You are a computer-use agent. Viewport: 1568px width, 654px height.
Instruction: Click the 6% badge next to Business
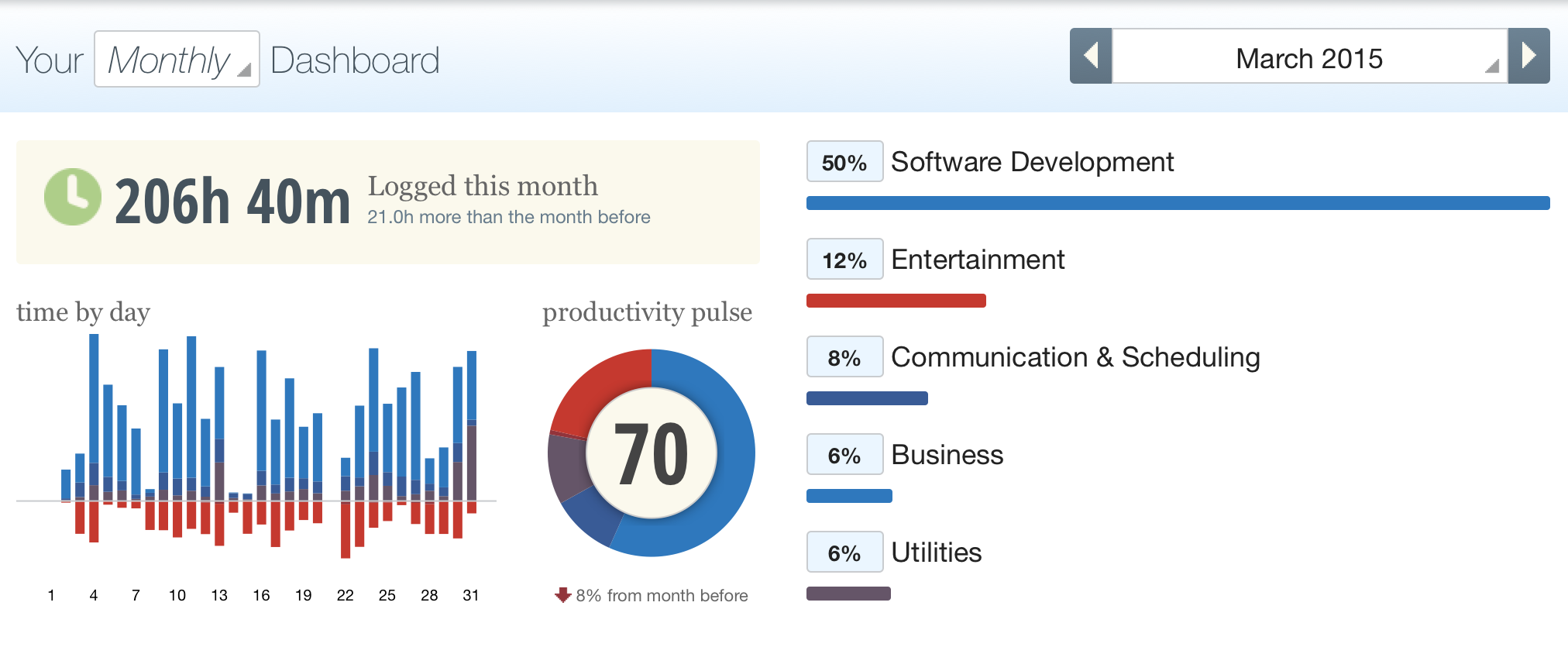tap(844, 454)
